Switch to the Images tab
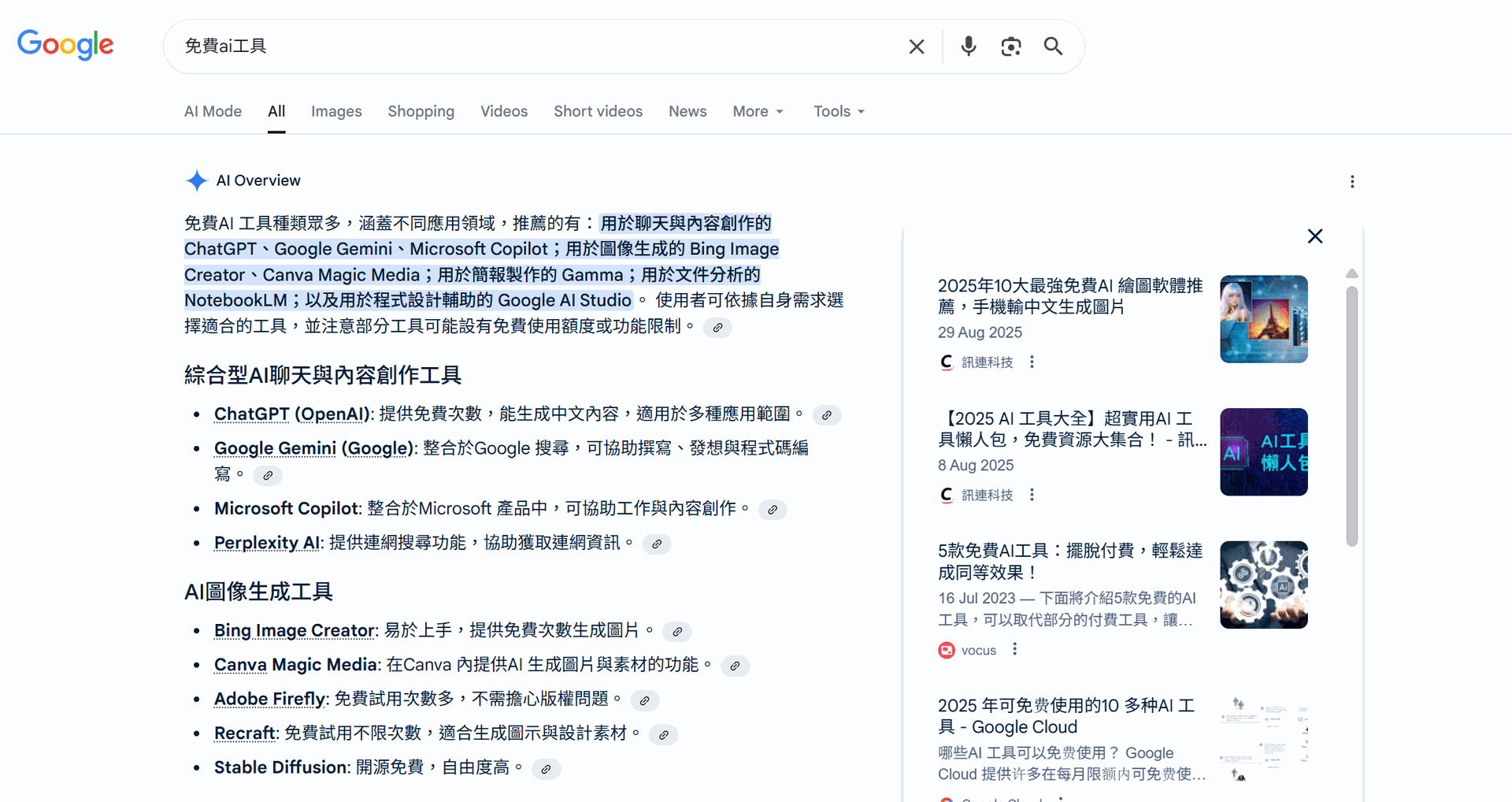Viewport: 1512px width, 802px height. 336,111
